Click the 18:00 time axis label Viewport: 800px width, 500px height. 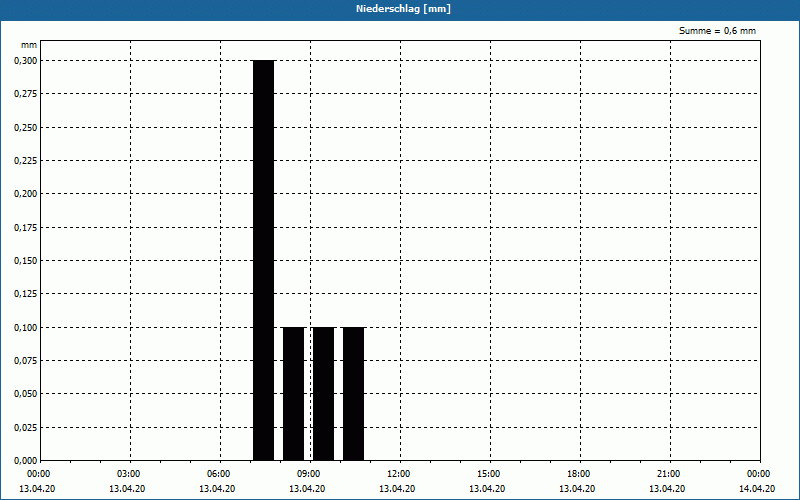click(x=579, y=474)
